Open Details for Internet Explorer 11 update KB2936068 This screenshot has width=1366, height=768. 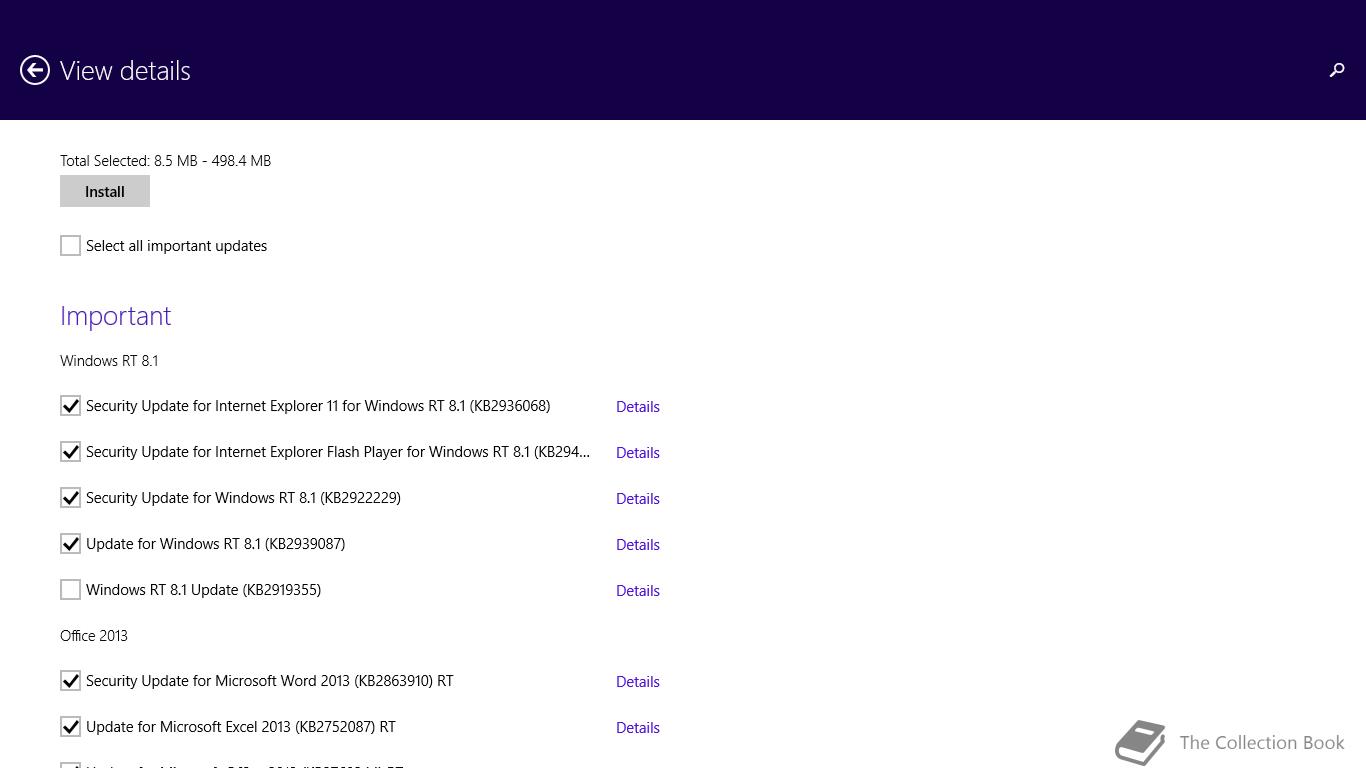(638, 407)
